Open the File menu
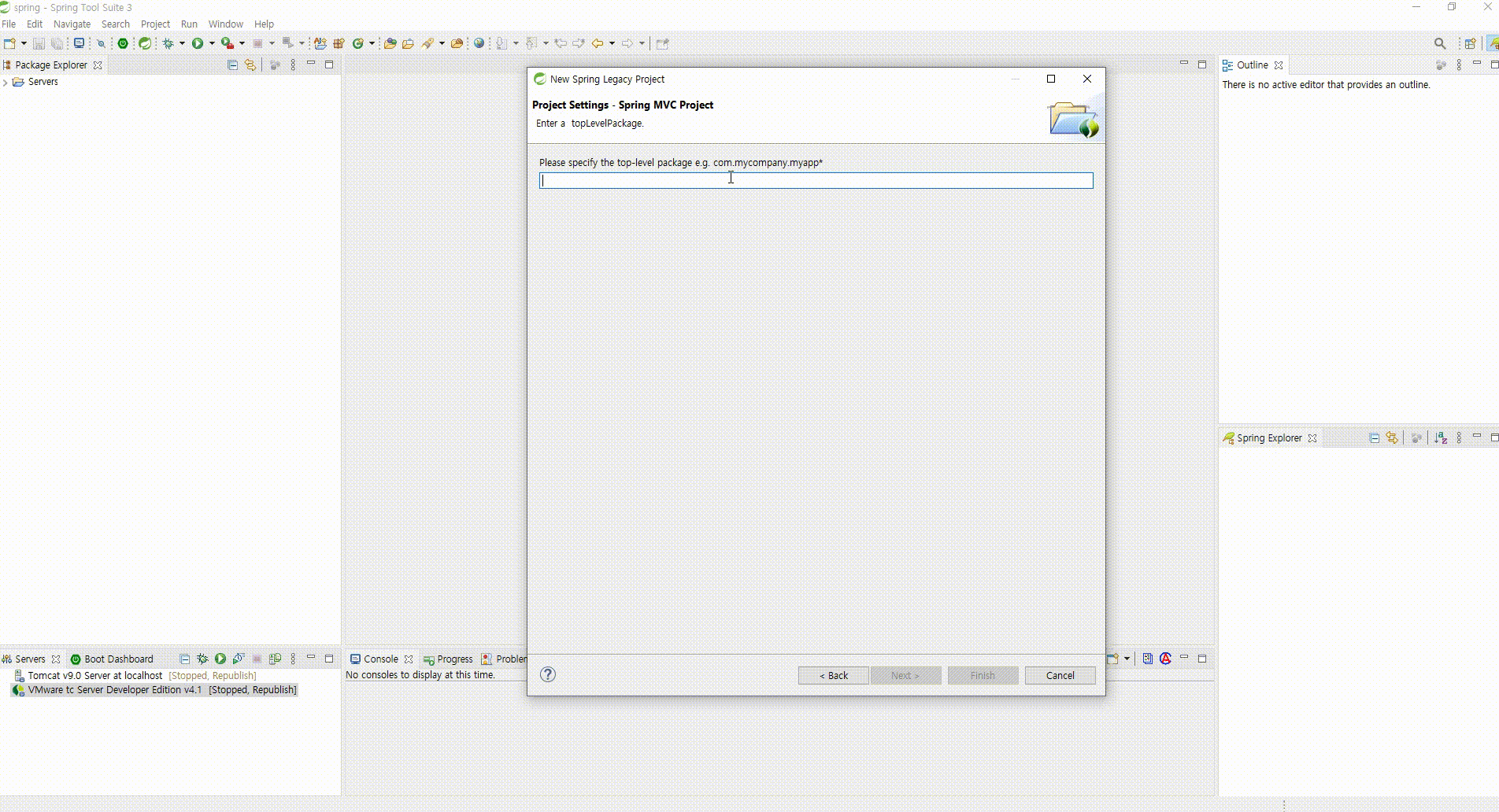 point(9,24)
